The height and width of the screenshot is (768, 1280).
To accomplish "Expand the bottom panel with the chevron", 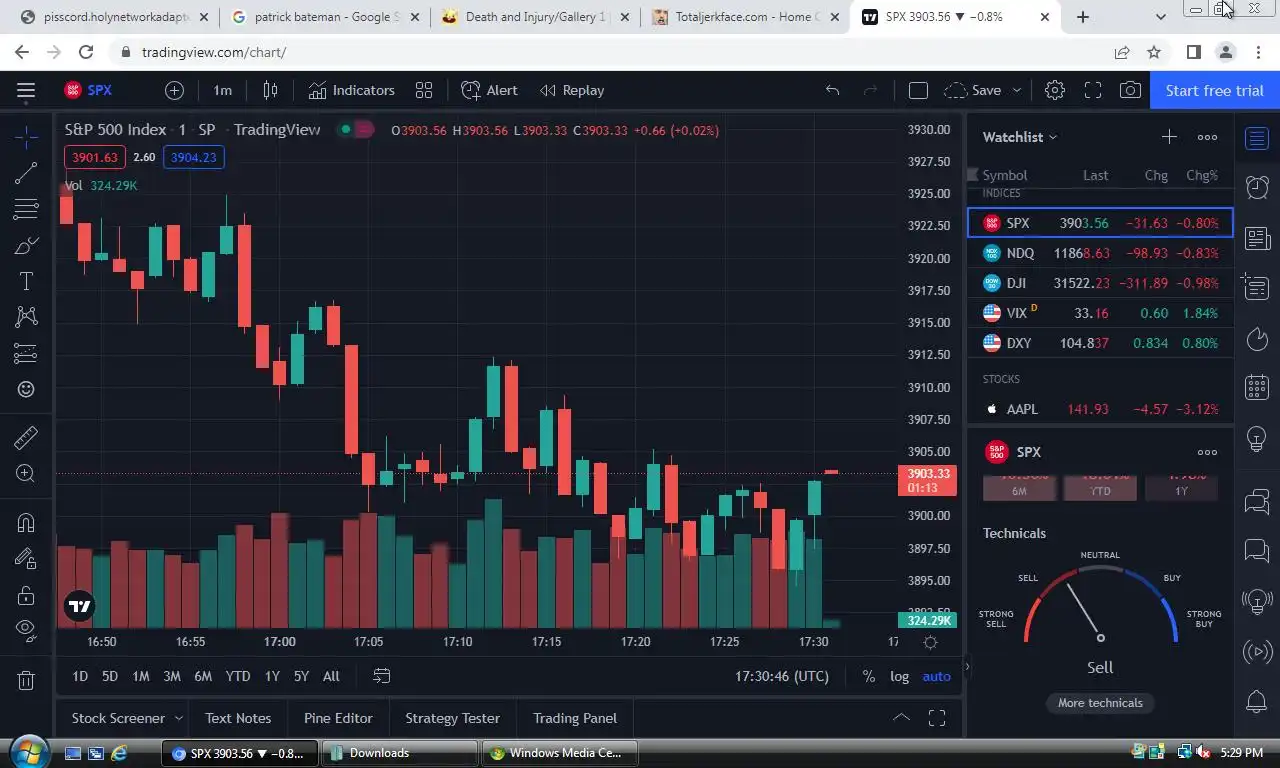I will (901, 718).
